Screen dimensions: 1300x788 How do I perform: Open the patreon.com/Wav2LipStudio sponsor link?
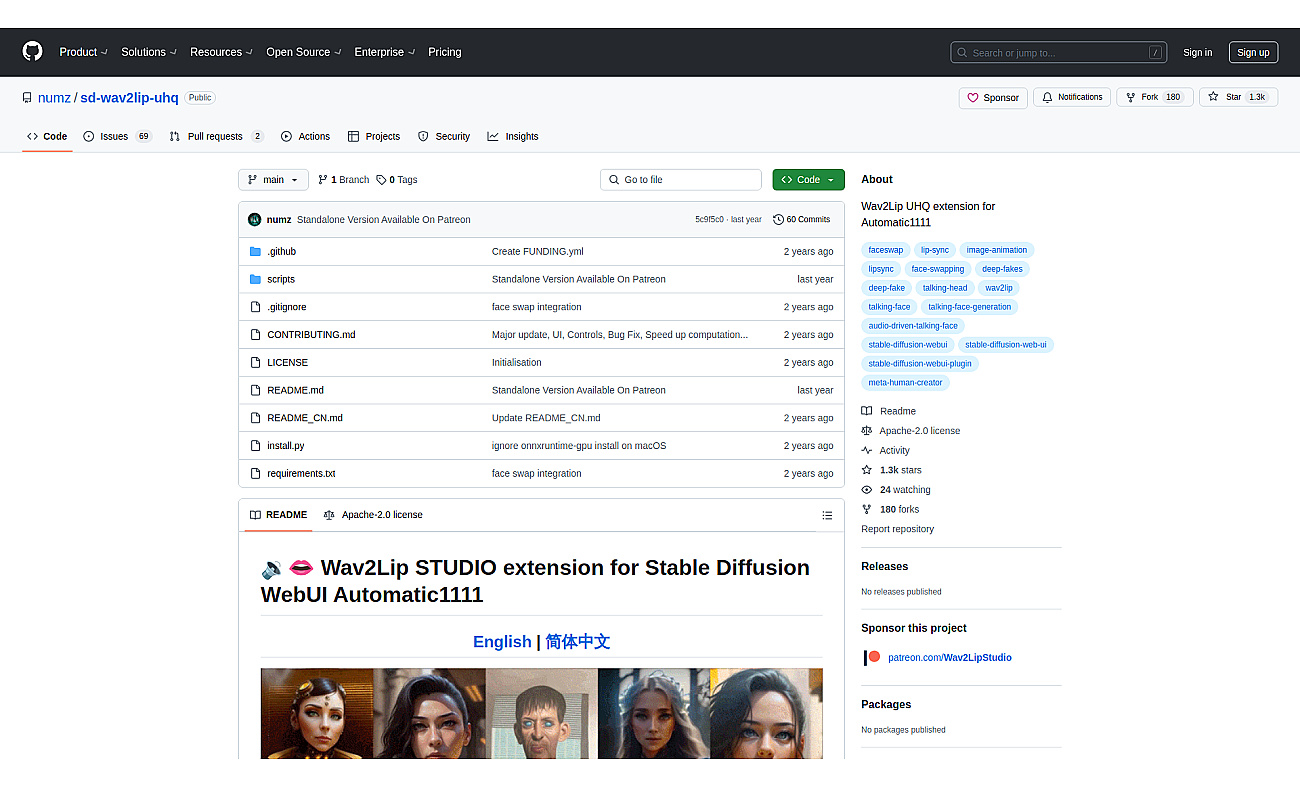click(949, 658)
